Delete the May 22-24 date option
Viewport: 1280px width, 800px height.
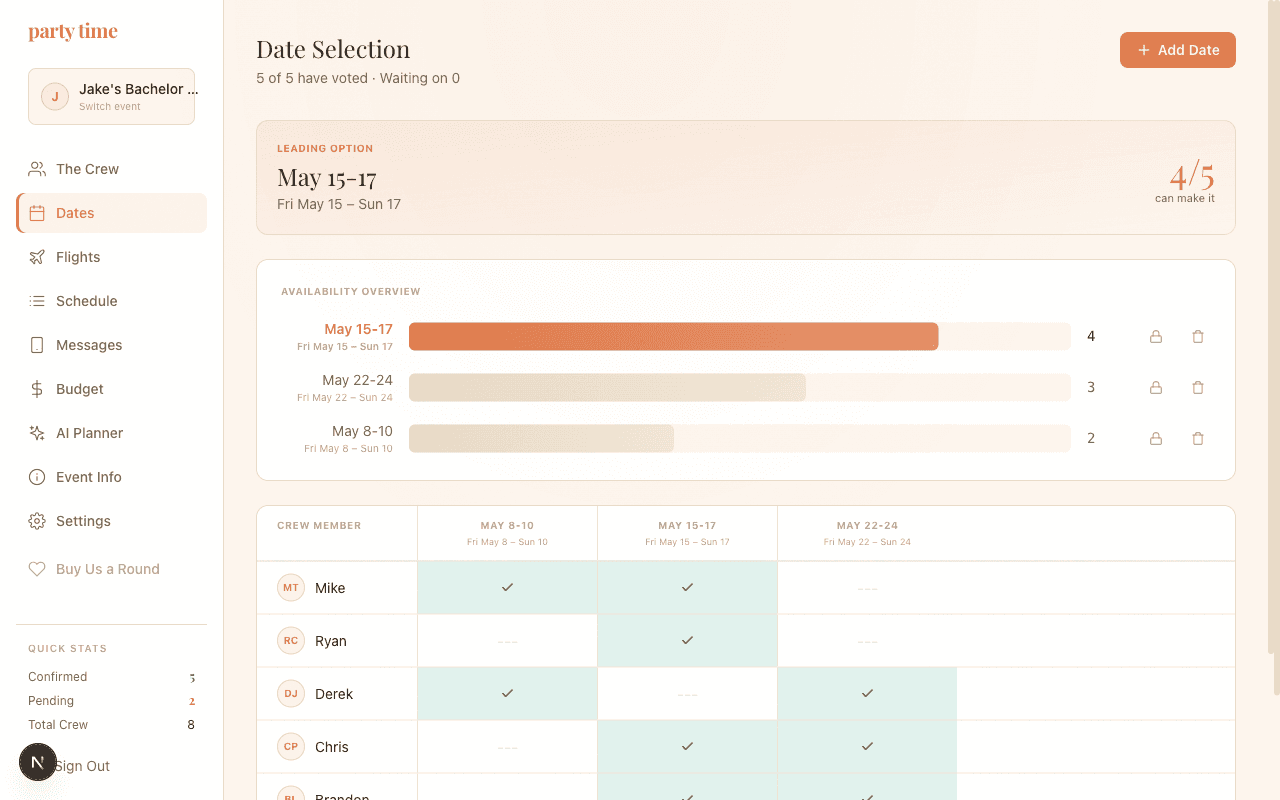(x=1197, y=388)
